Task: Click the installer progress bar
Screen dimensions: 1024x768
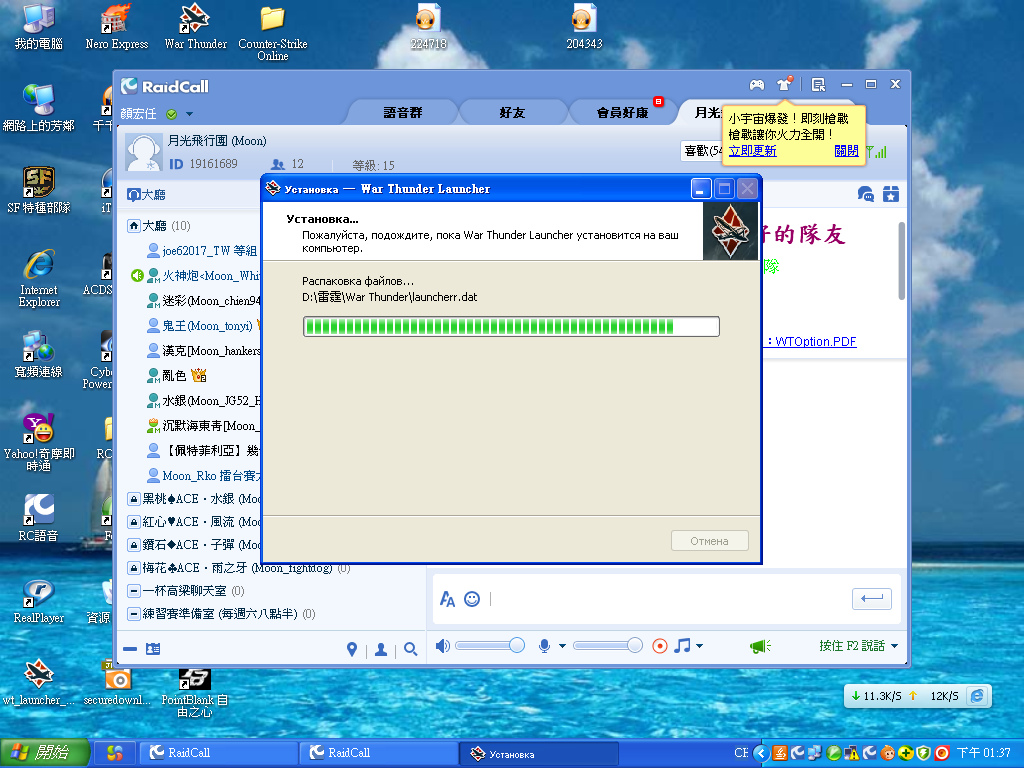Action: pyautogui.click(x=511, y=327)
